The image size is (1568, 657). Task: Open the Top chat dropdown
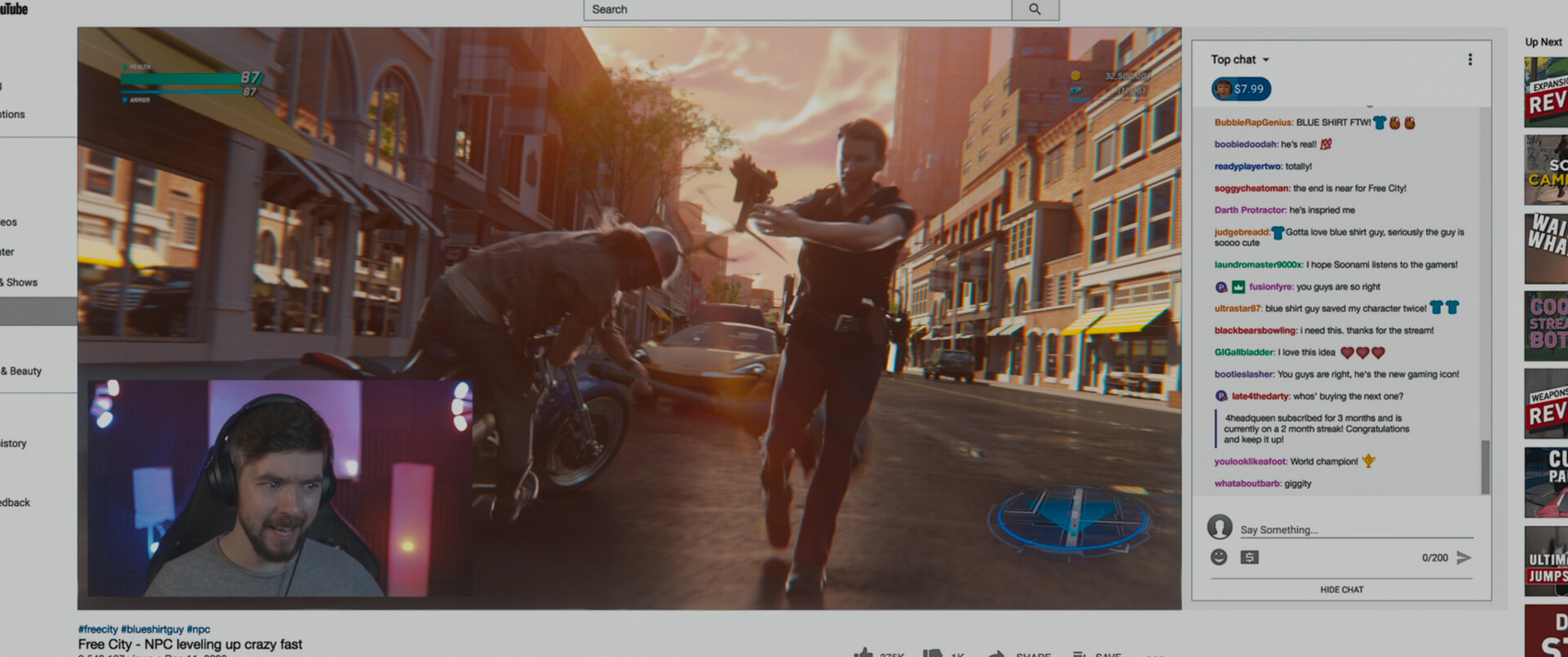click(1240, 60)
